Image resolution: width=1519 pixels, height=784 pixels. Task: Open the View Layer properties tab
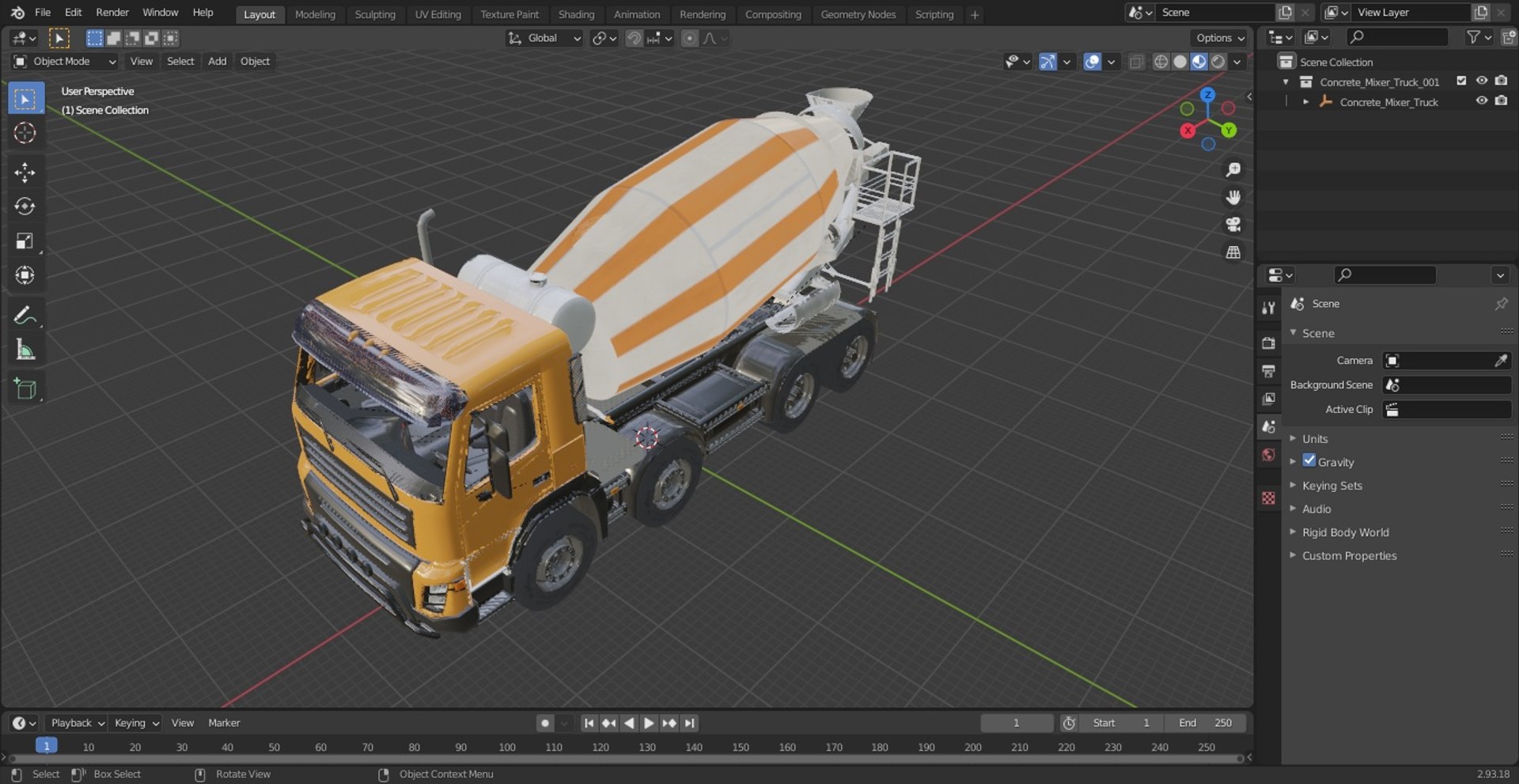point(1269,399)
